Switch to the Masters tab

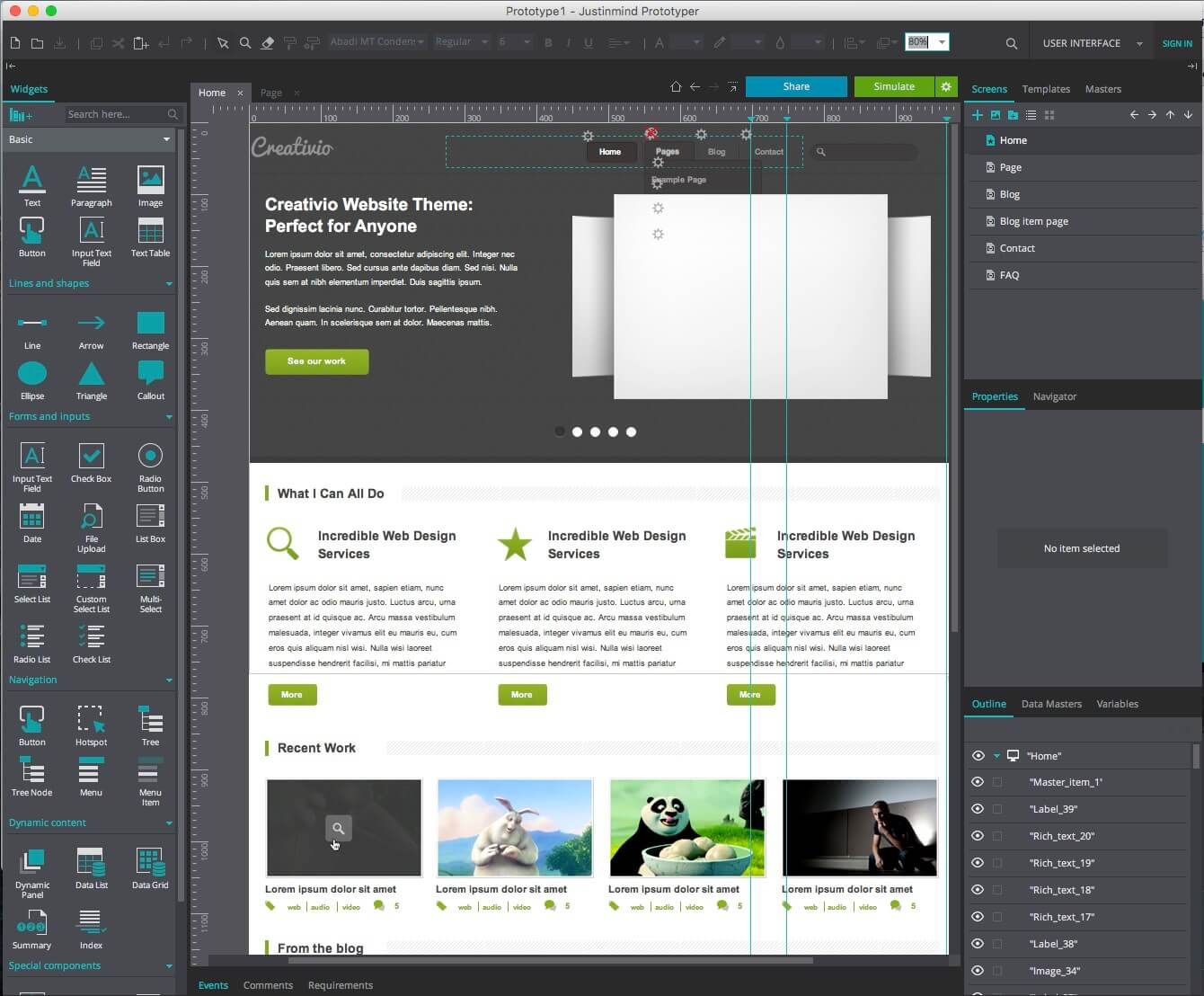(x=1102, y=89)
